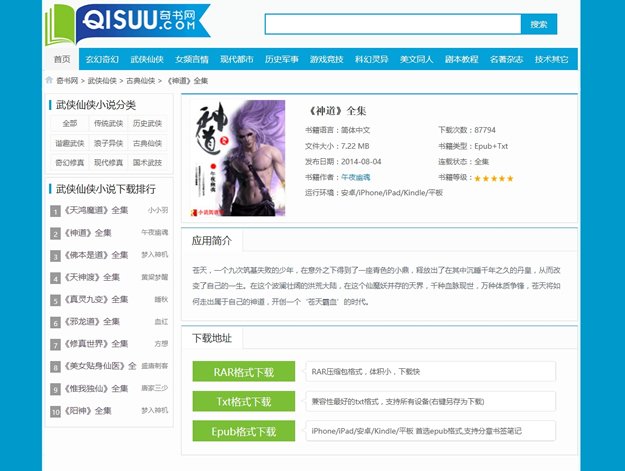Go to 玄幻奇幻 category in navigation
This screenshot has width=625, height=471.
pos(102,59)
